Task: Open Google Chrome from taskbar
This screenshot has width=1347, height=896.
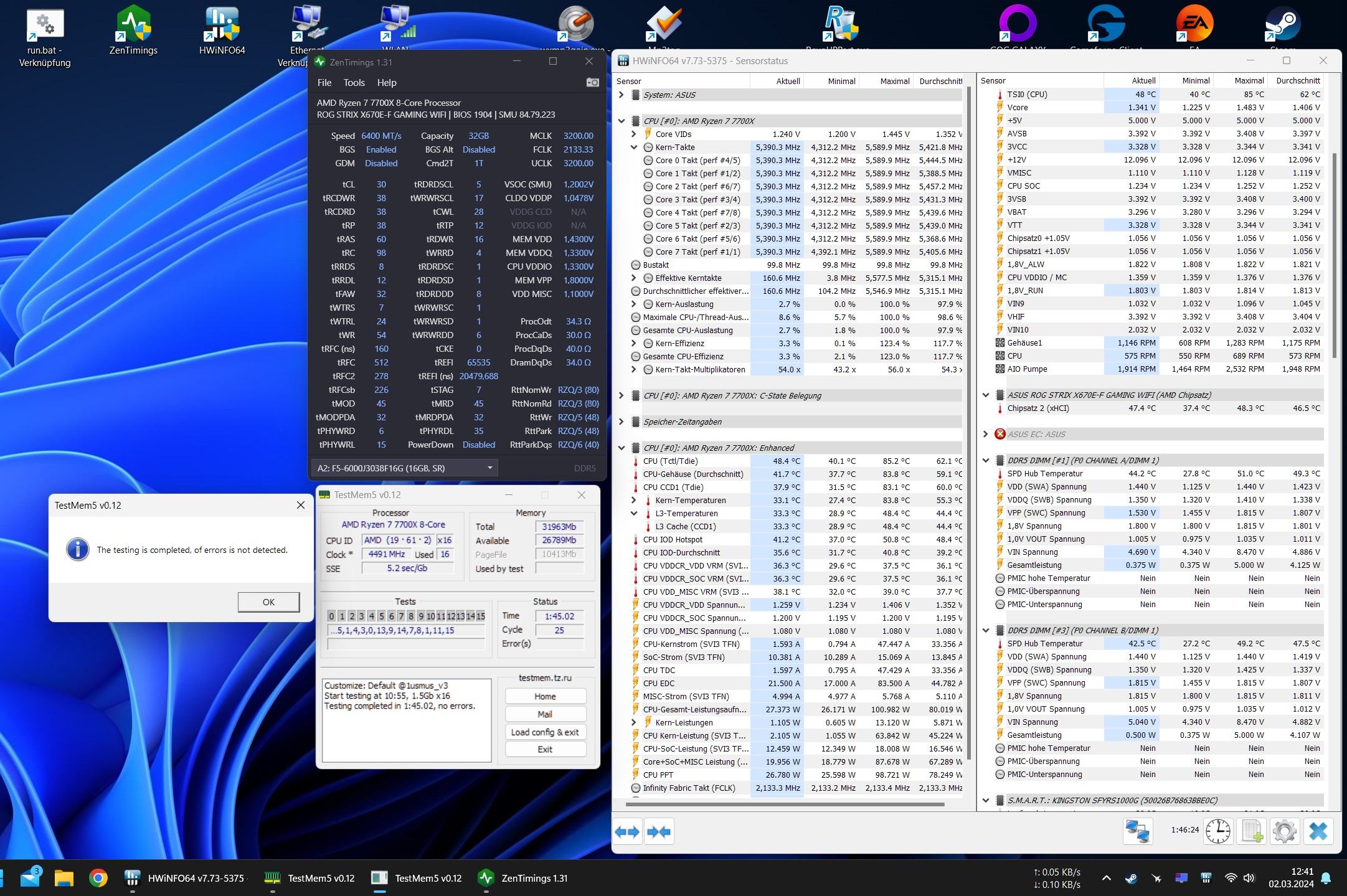Action: coord(98,878)
